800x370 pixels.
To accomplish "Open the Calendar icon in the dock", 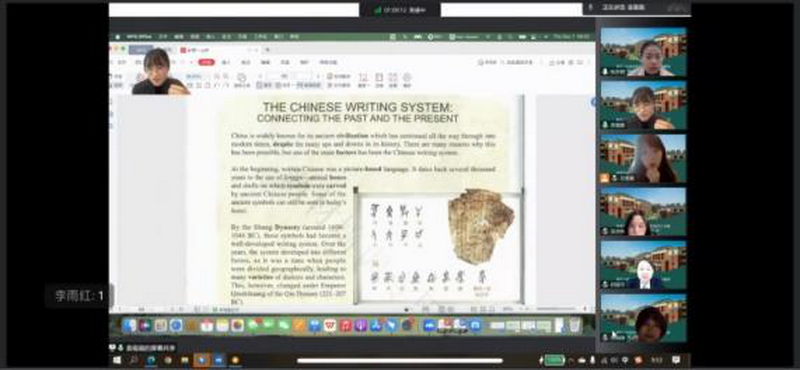I will point(207,325).
